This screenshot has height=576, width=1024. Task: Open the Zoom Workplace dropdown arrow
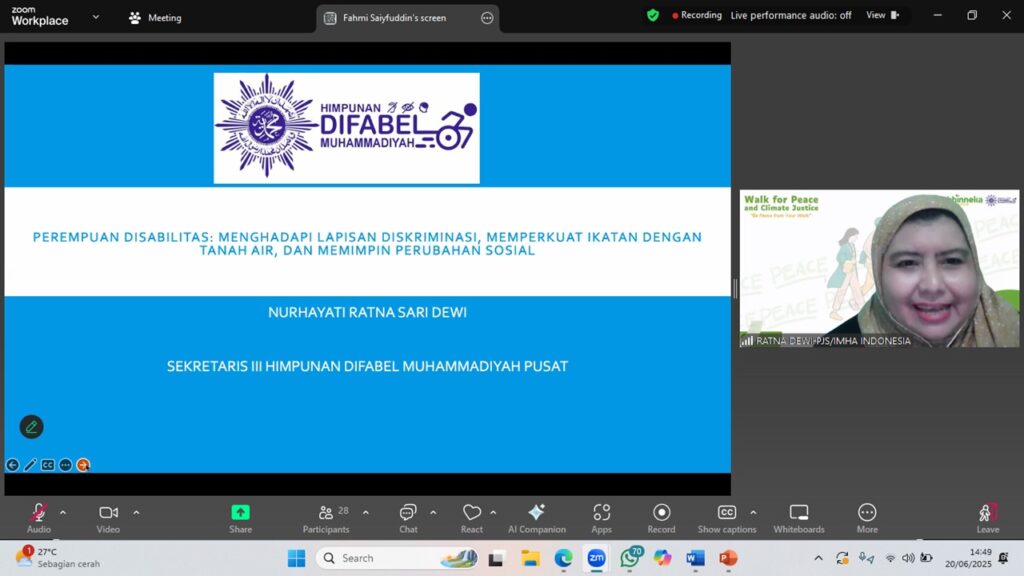[96, 17]
